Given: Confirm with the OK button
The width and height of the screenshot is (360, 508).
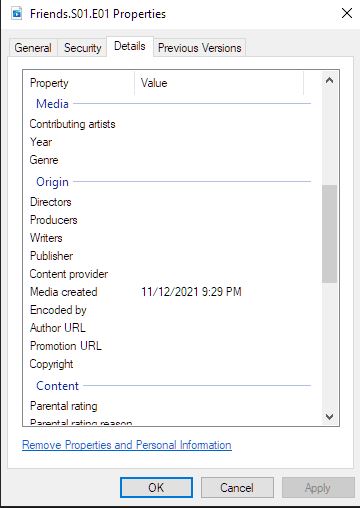Looking at the screenshot, I should click(x=156, y=488).
